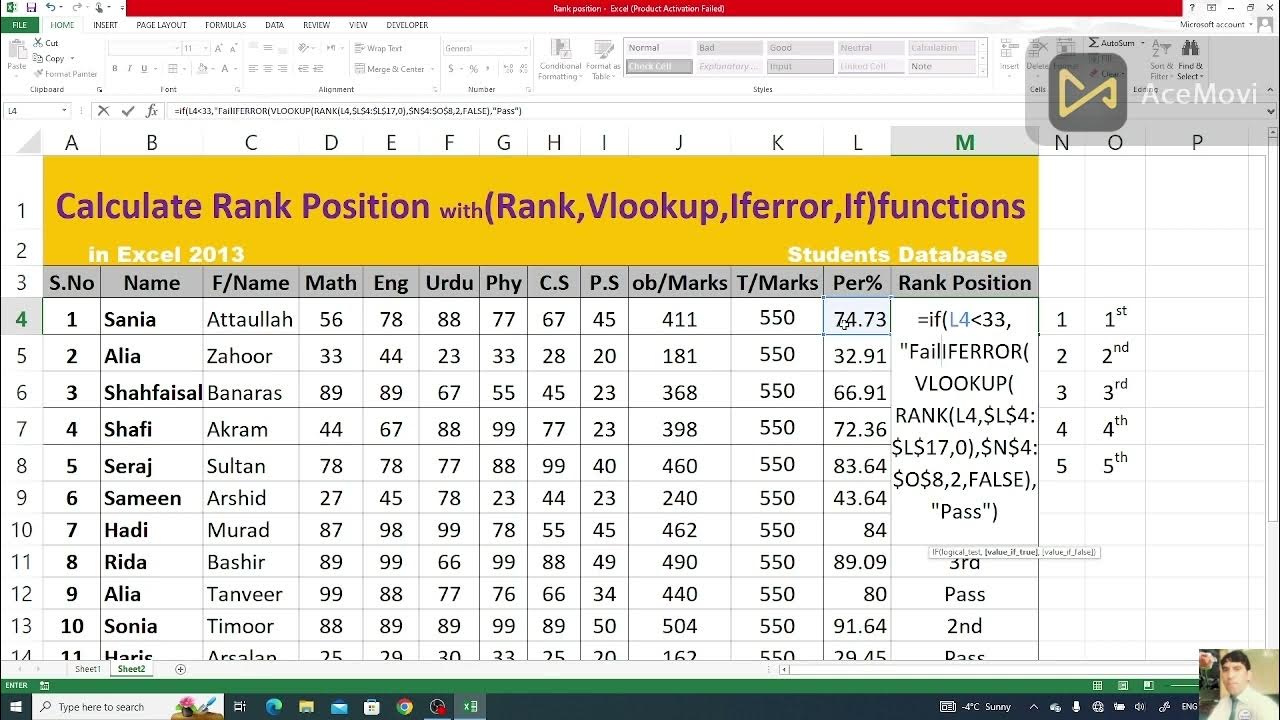Switch to the FORMULAS tab
Image resolution: width=1280 pixels, height=720 pixels.
225,25
